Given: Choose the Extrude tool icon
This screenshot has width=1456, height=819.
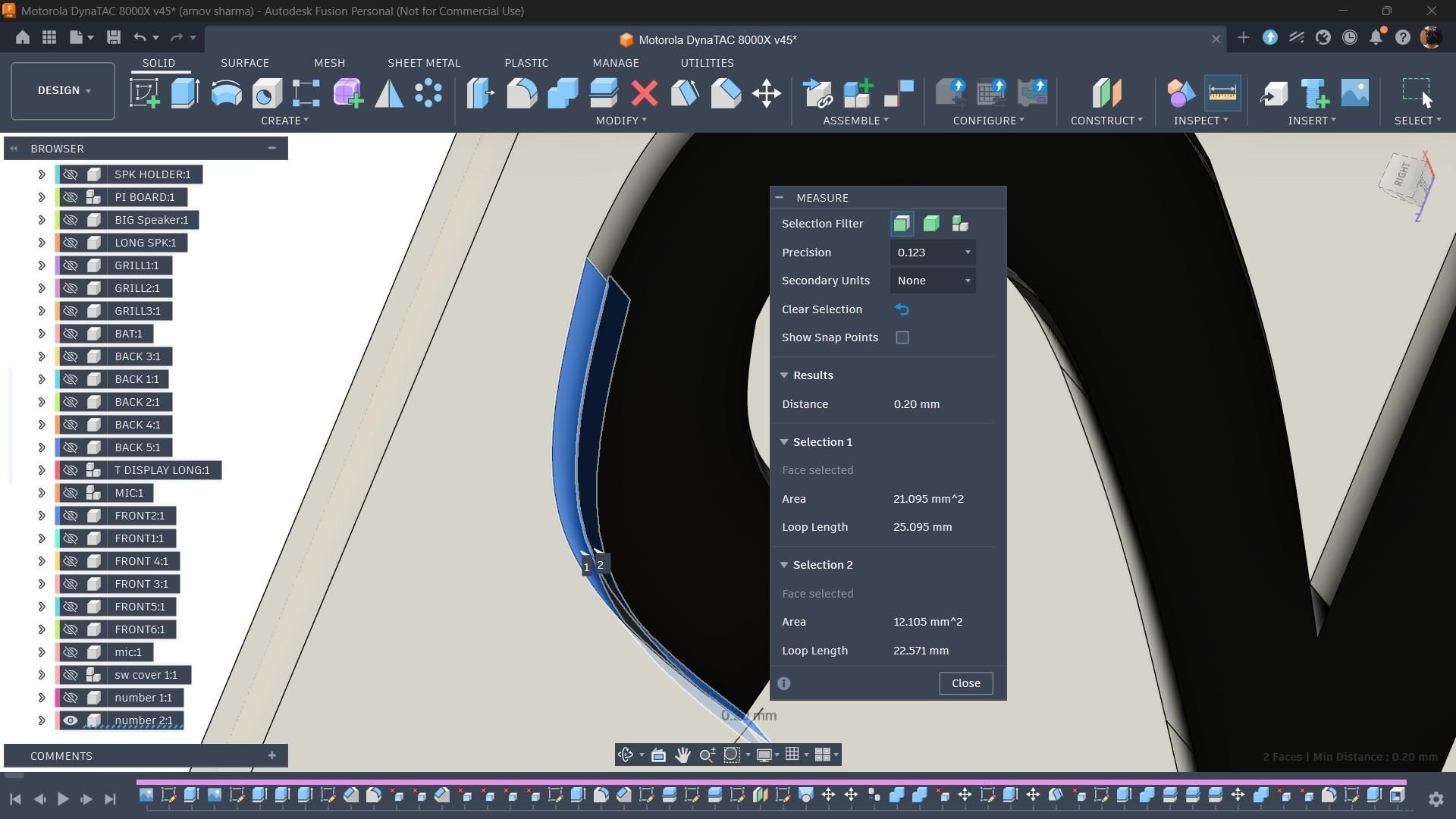Looking at the screenshot, I should tap(185, 93).
